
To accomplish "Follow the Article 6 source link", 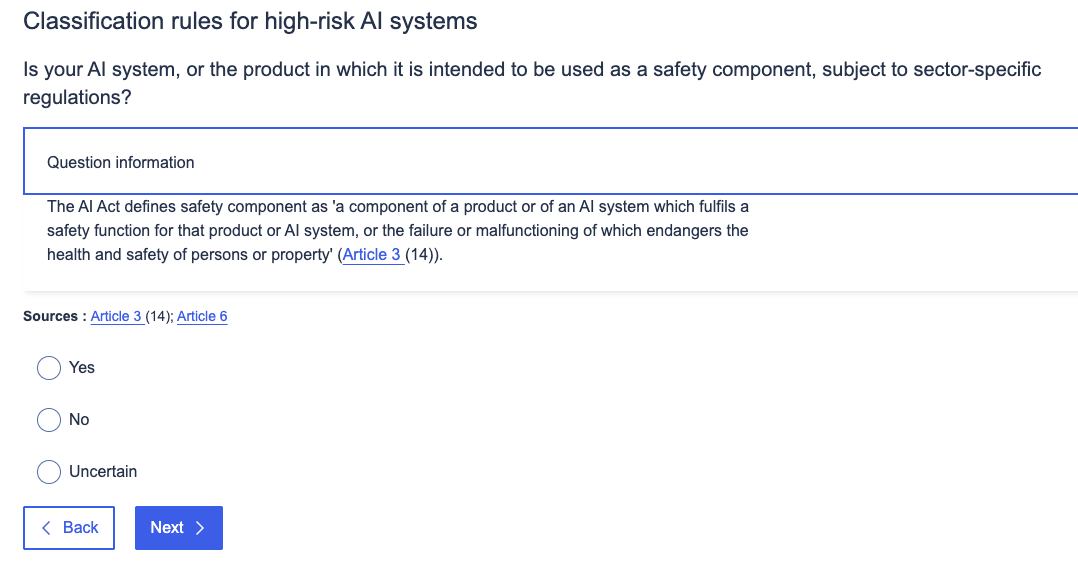I will [x=202, y=317].
